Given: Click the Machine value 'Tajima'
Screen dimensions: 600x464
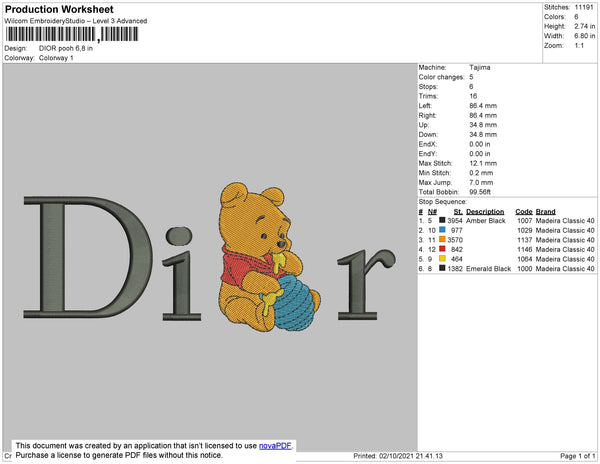Looking at the screenshot, I should pyautogui.click(x=480, y=67).
